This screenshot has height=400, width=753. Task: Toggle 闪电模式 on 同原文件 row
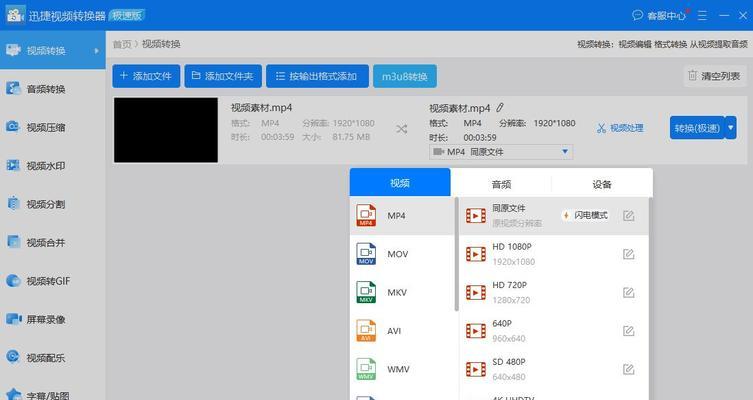585,215
